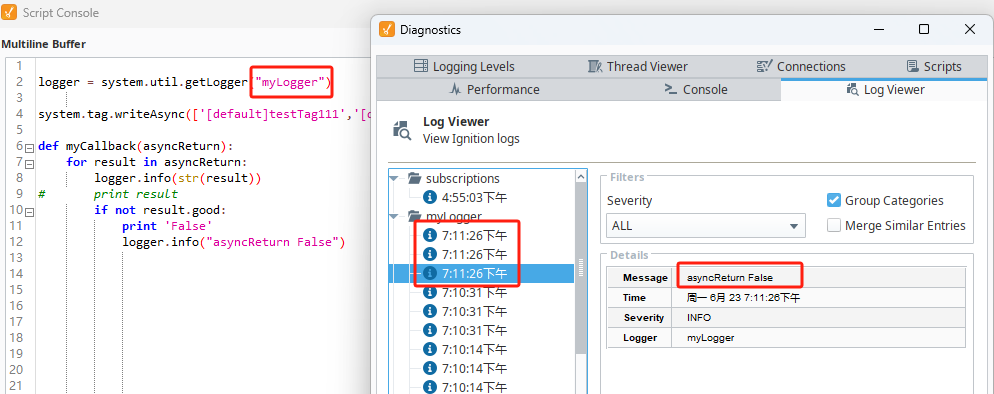Click the Script Console window title icon
994x394 pixels.
pos(10,12)
